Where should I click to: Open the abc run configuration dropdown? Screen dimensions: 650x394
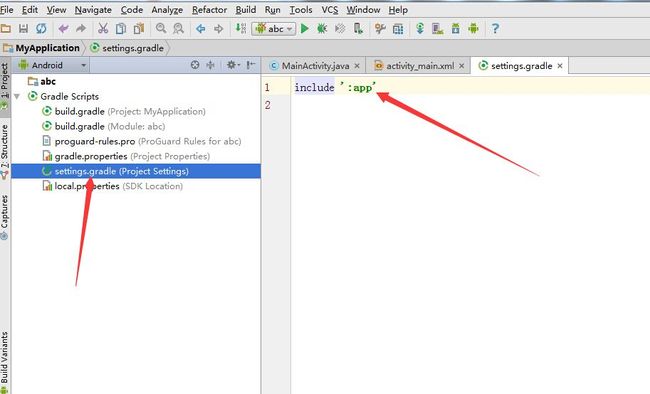click(274, 29)
